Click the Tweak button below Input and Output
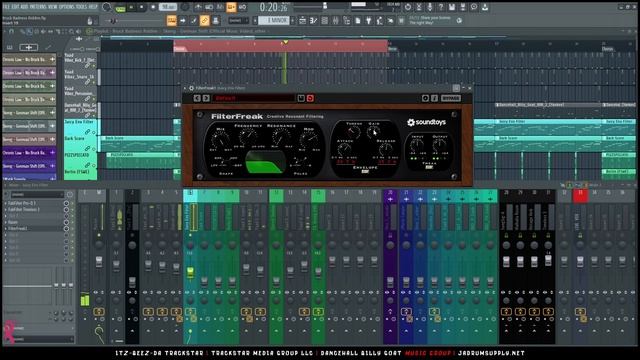The height and width of the screenshot is (360, 640). click(x=429, y=167)
